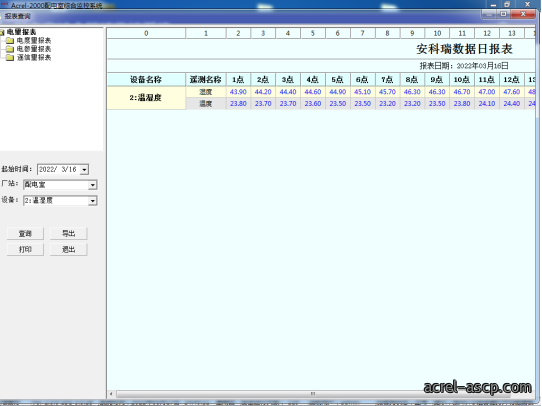542x406 pixels.
Task: Click the humidity value 44.20
Action: coord(263,92)
